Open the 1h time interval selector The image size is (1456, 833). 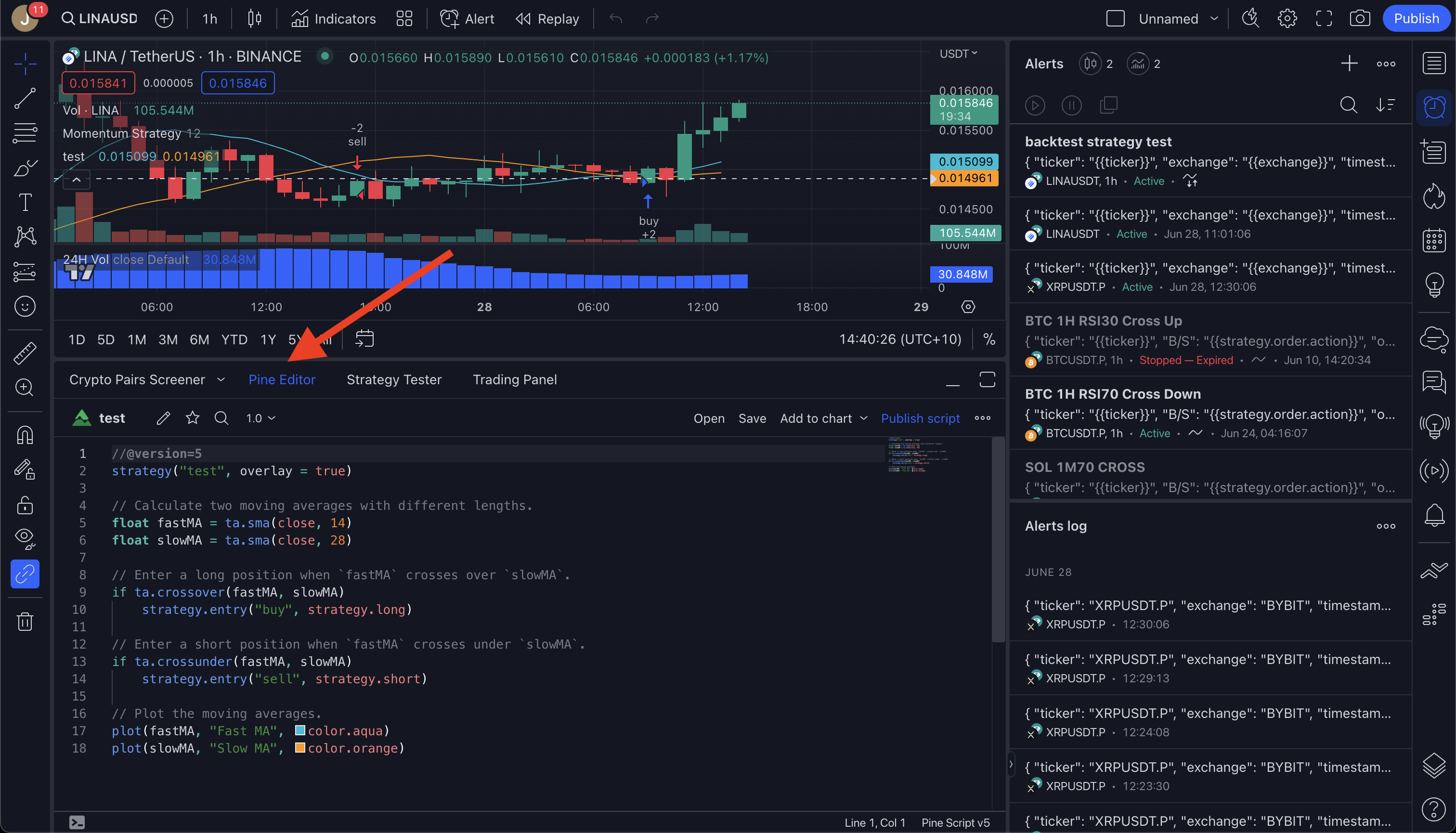(210, 18)
